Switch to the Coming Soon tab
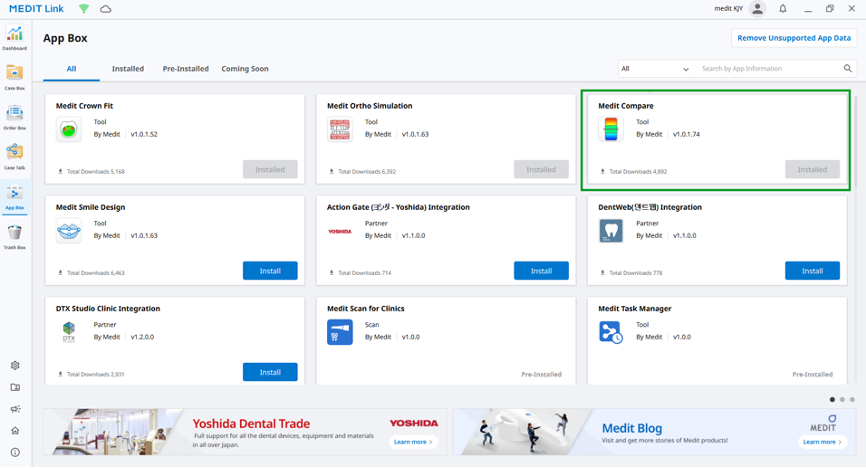 (245, 69)
